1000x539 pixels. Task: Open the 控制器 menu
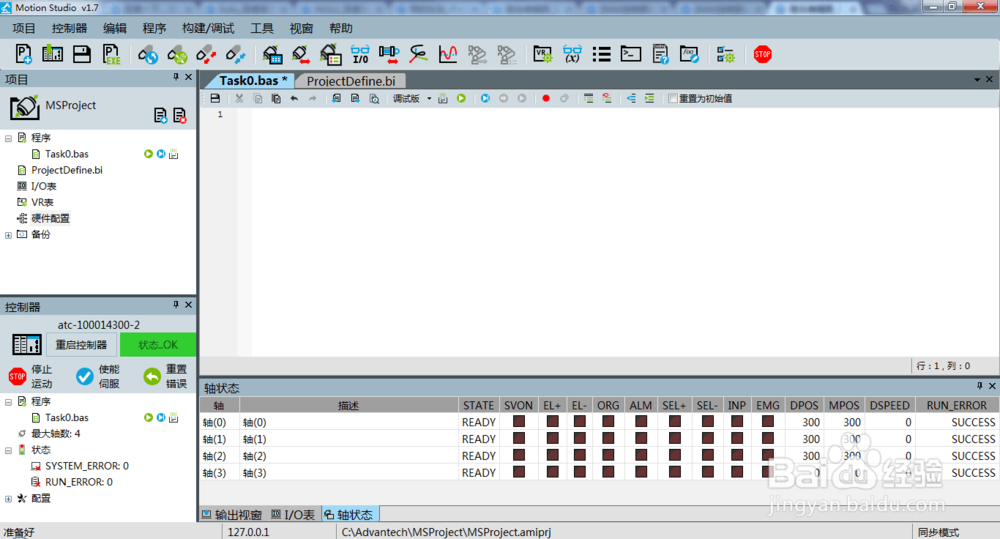pyautogui.click(x=69, y=28)
